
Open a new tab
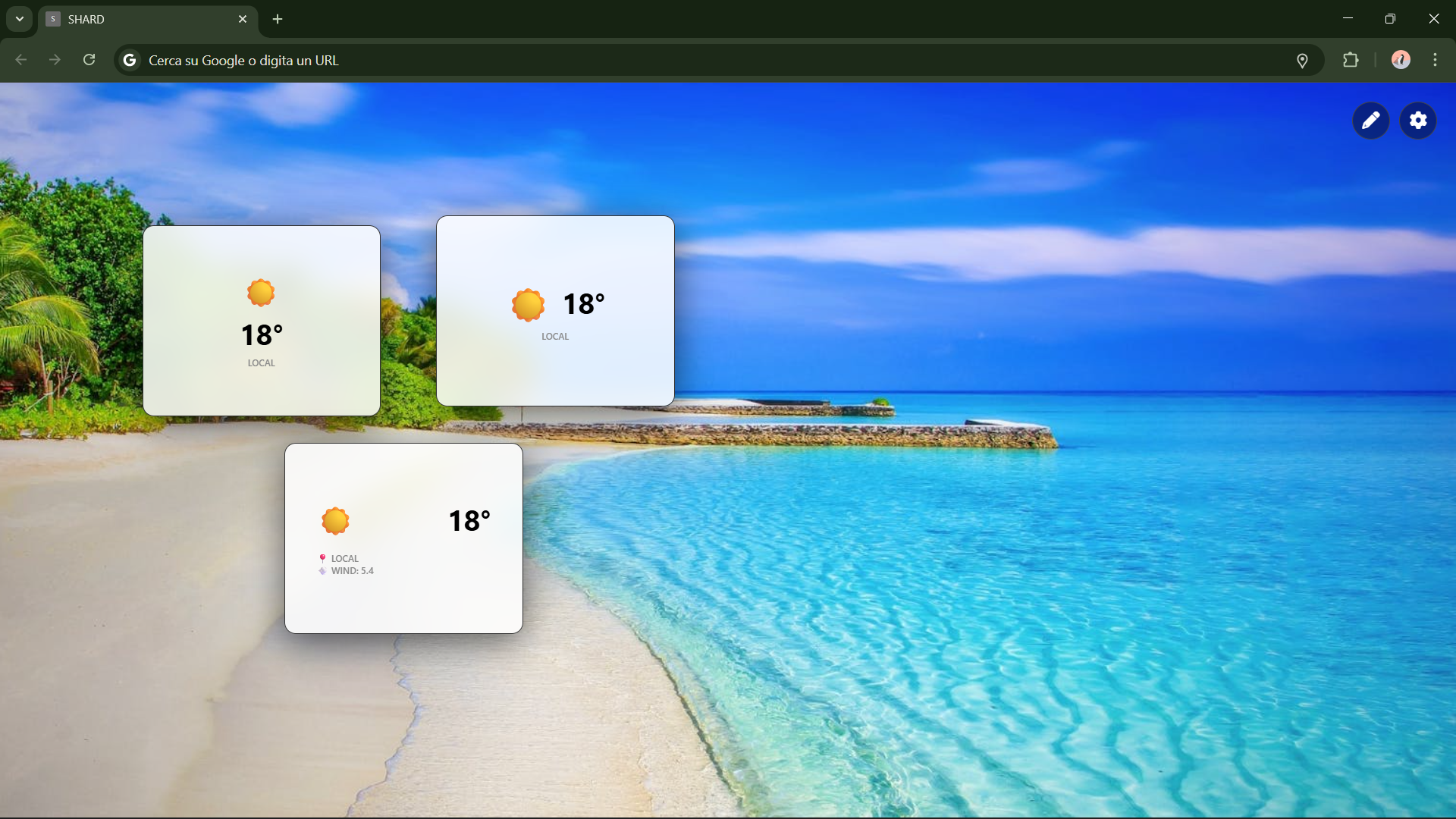click(278, 19)
